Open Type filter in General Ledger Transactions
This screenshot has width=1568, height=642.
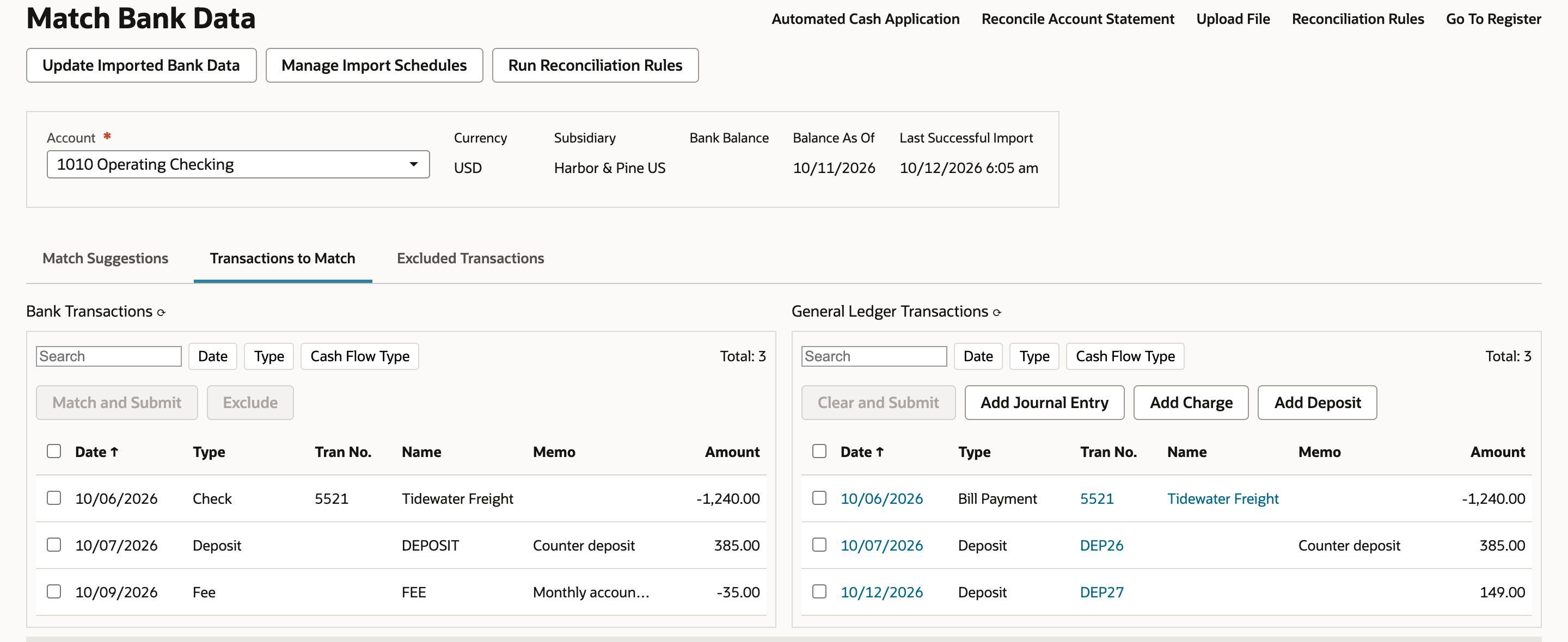[1034, 356]
